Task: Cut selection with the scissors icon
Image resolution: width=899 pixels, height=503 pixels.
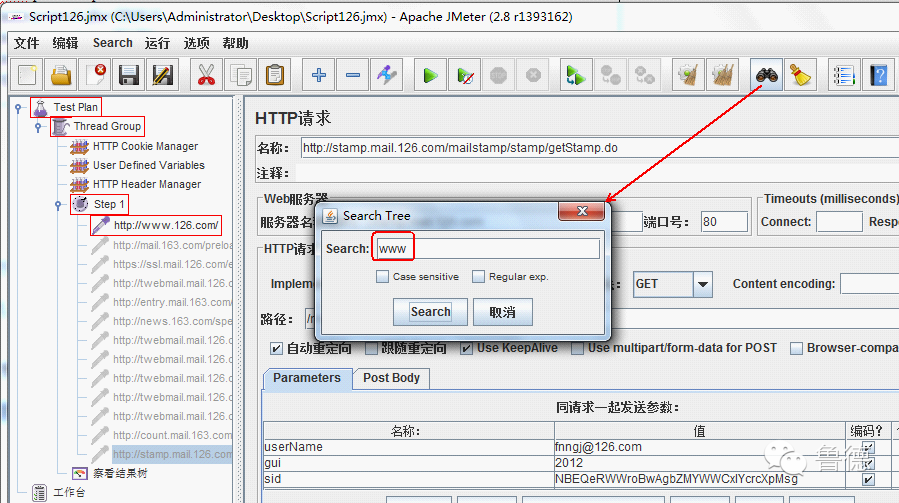Action: (206, 75)
